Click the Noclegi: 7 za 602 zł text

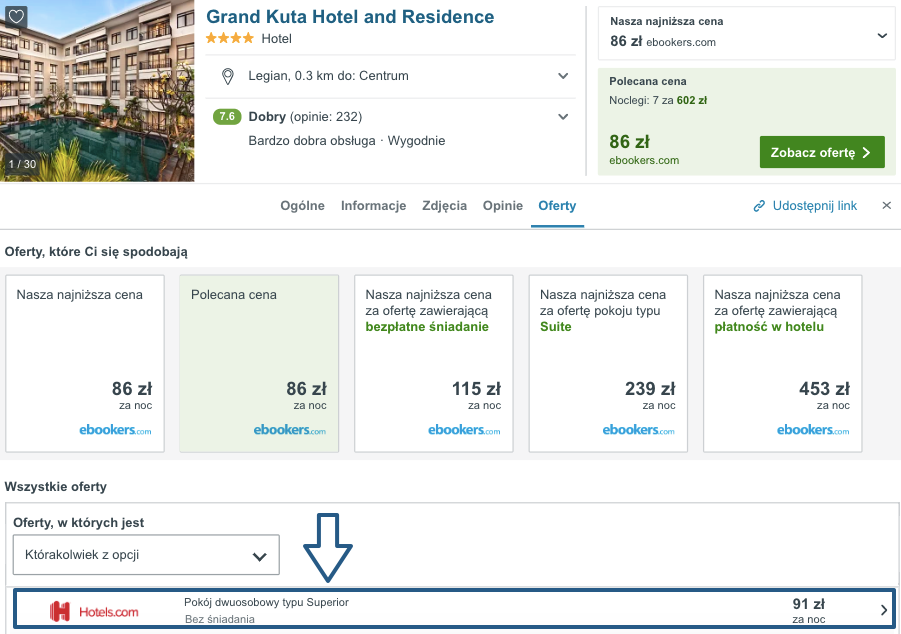[658, 100]
